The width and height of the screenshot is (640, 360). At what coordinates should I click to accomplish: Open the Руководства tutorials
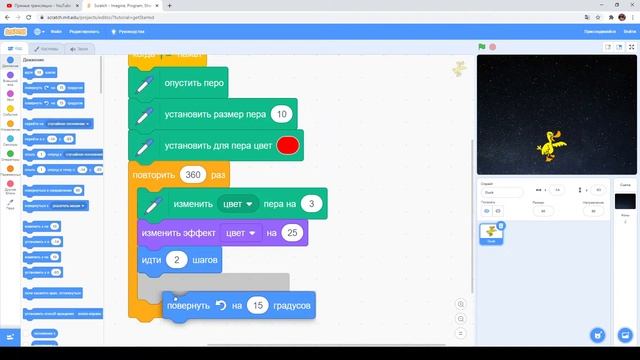click(128, 31)
